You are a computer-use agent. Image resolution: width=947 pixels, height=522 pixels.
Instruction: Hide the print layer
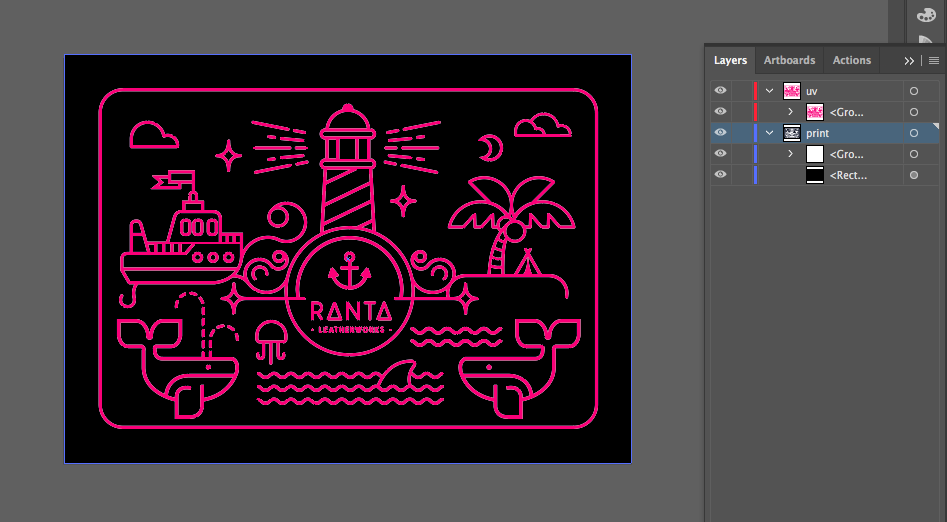(x=720, y=132)
